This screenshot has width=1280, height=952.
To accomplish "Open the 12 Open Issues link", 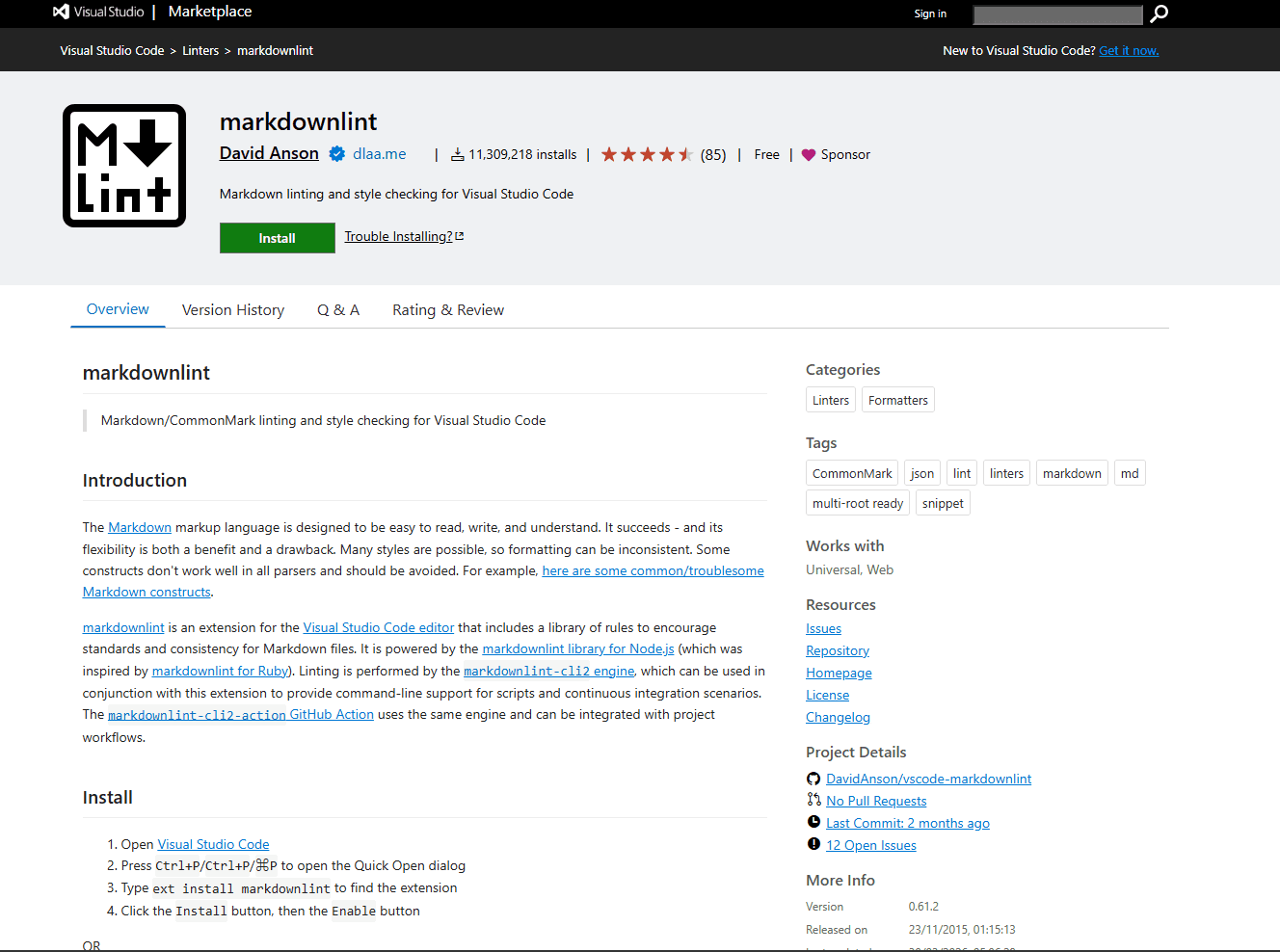I will coord(871,845).
